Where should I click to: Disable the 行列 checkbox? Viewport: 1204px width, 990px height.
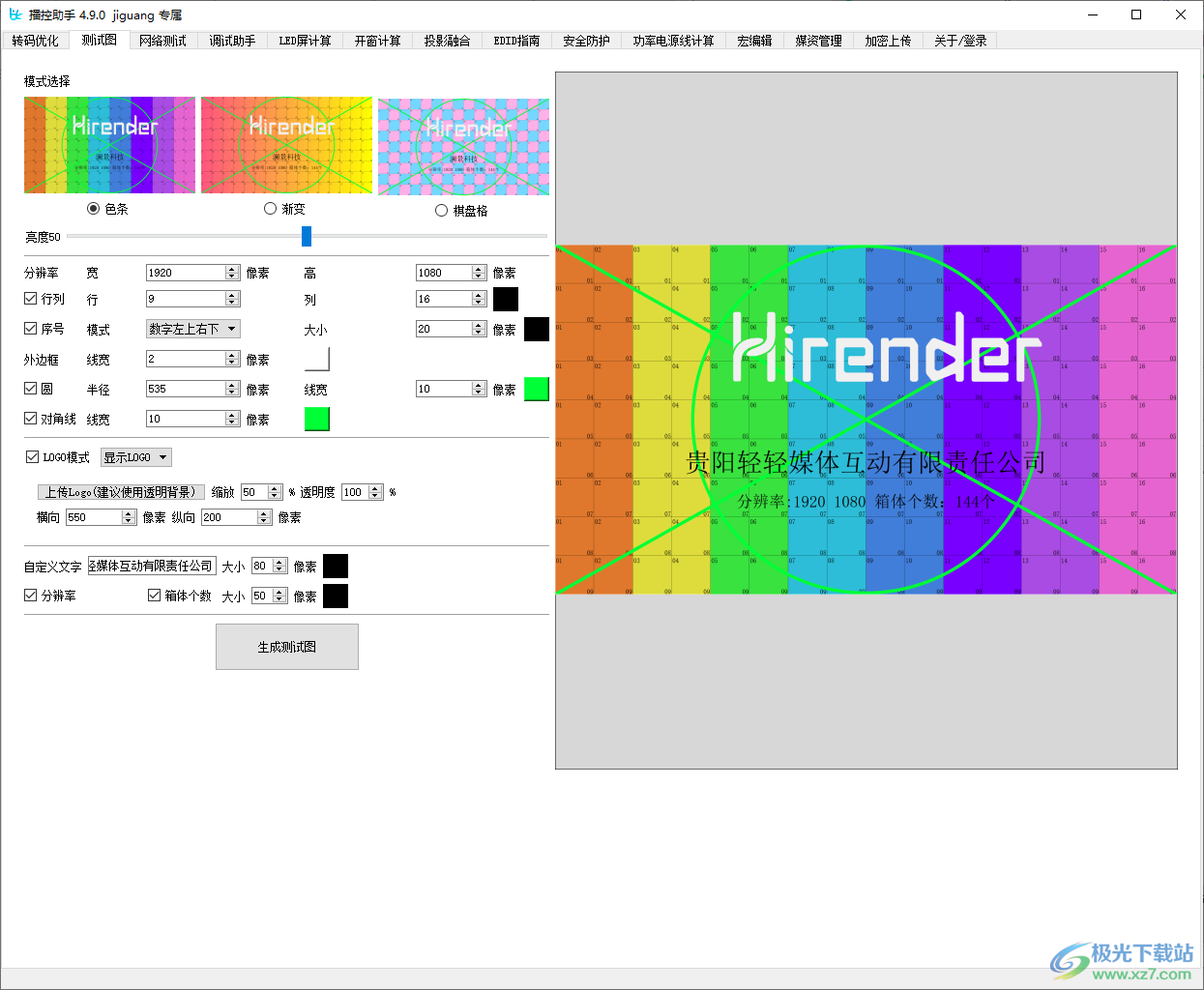click(29, 298)
